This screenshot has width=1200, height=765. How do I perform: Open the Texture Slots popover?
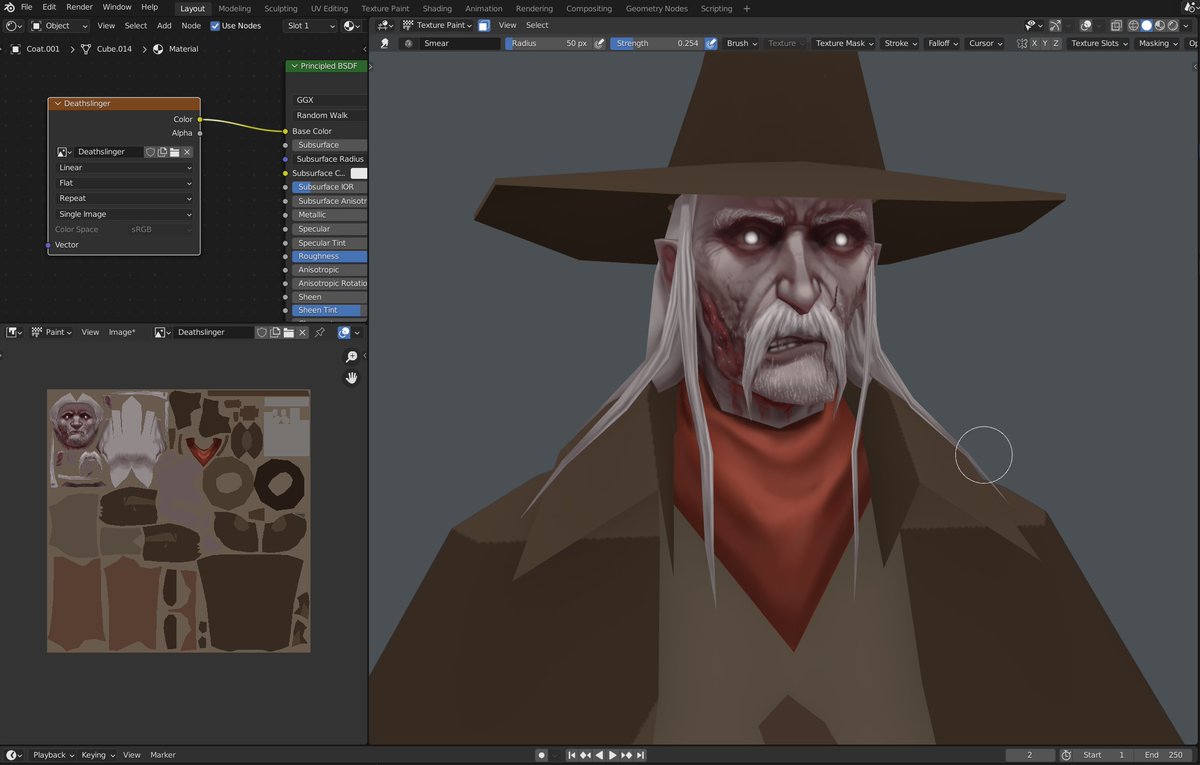point(1098,43)
